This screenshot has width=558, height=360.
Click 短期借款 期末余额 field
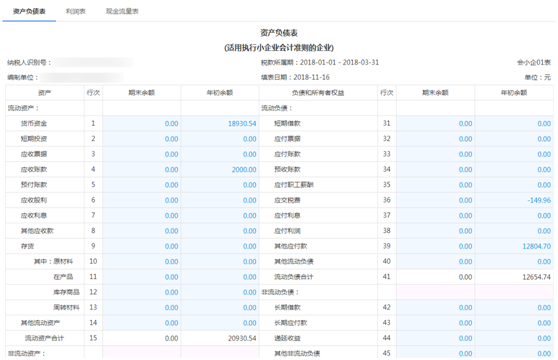[x=436, y=123]
